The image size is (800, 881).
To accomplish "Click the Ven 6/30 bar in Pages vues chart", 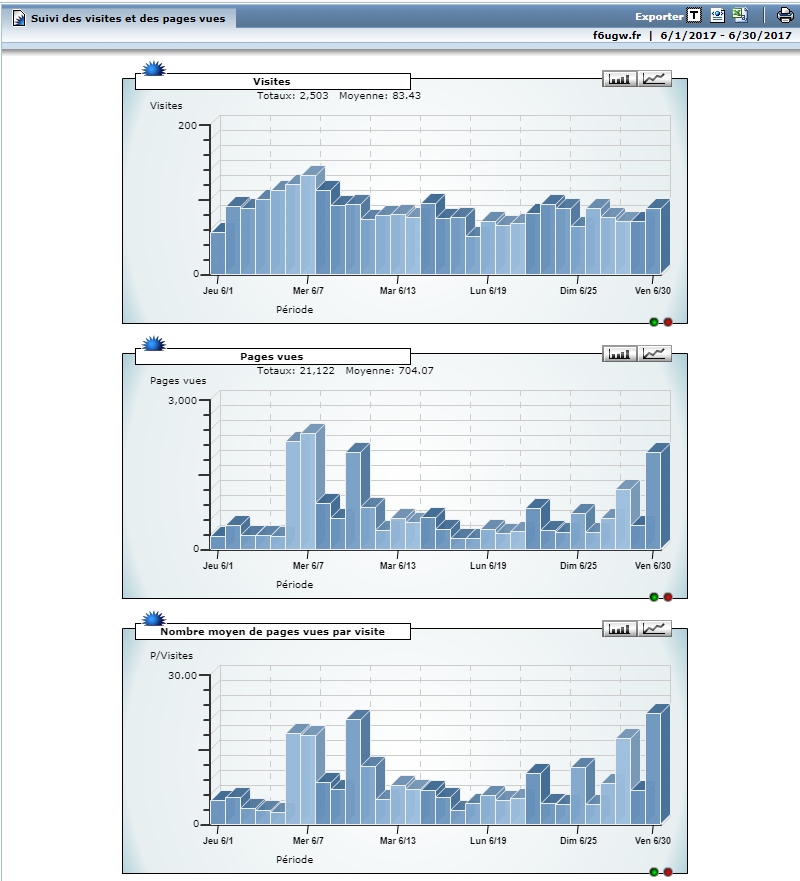I will tap(653, 501).
